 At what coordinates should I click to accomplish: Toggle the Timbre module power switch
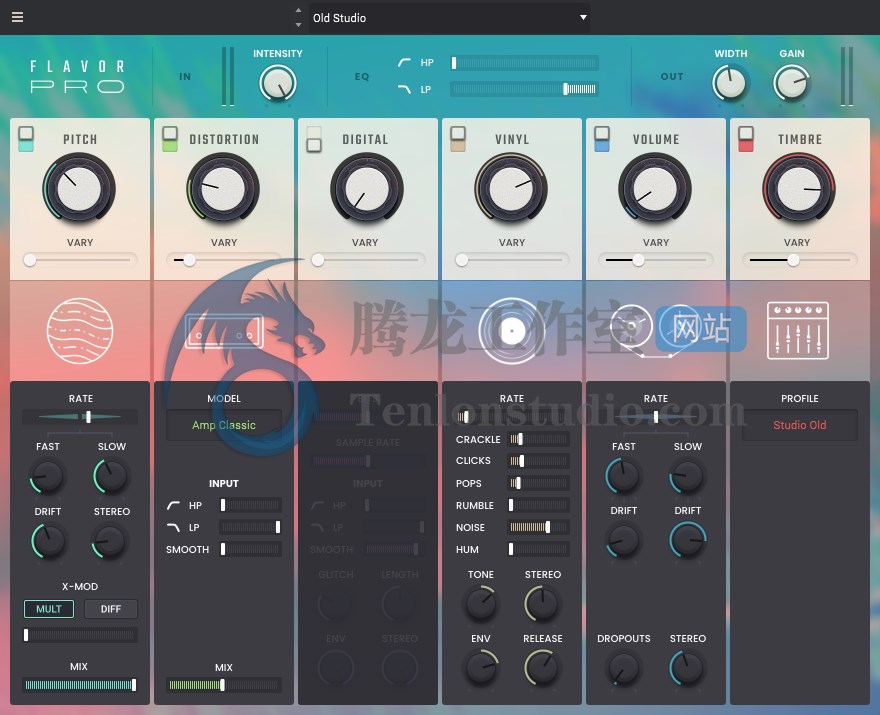(746, 139)
